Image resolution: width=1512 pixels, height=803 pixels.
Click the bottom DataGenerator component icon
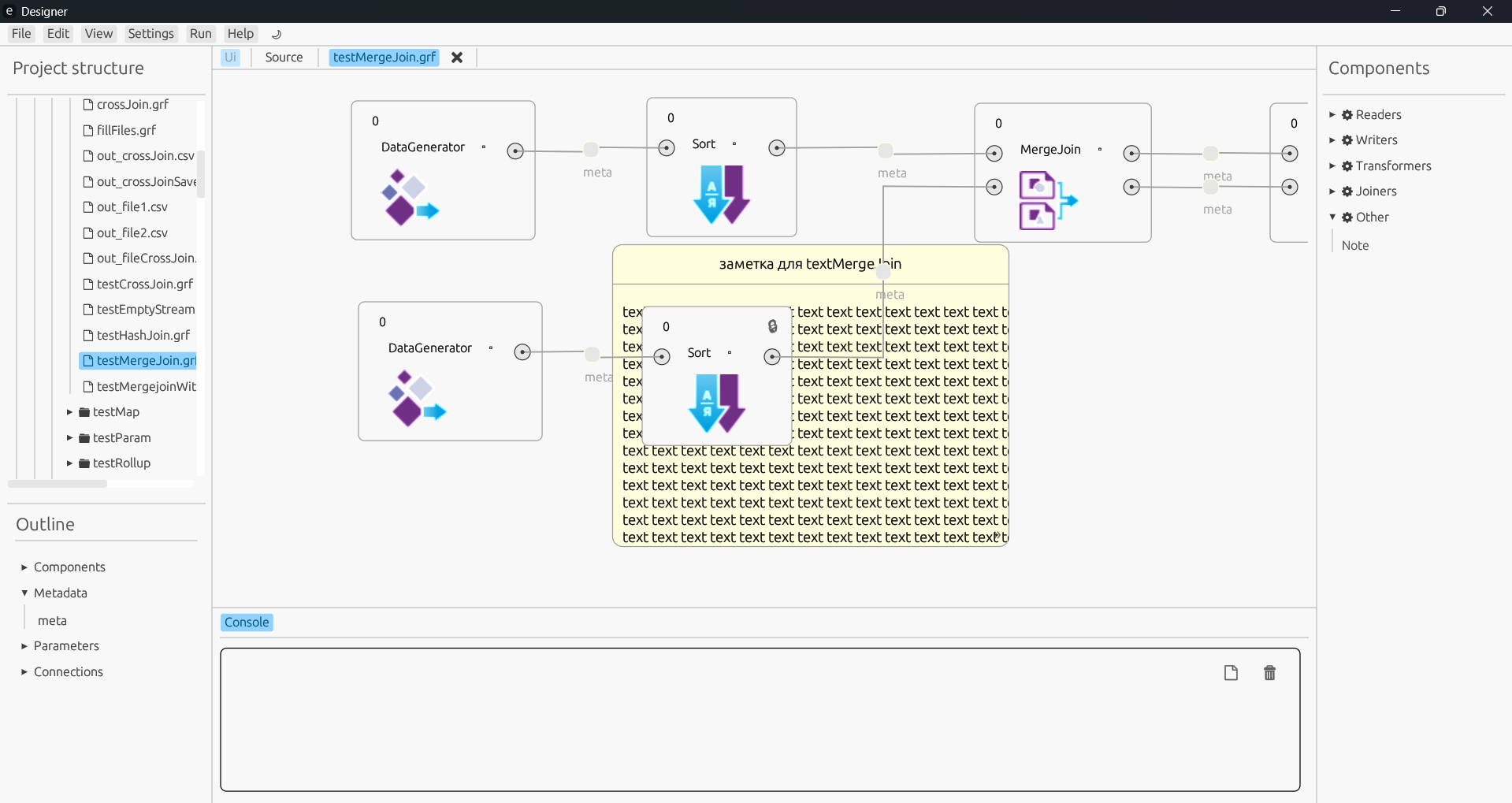pos(417,398)
